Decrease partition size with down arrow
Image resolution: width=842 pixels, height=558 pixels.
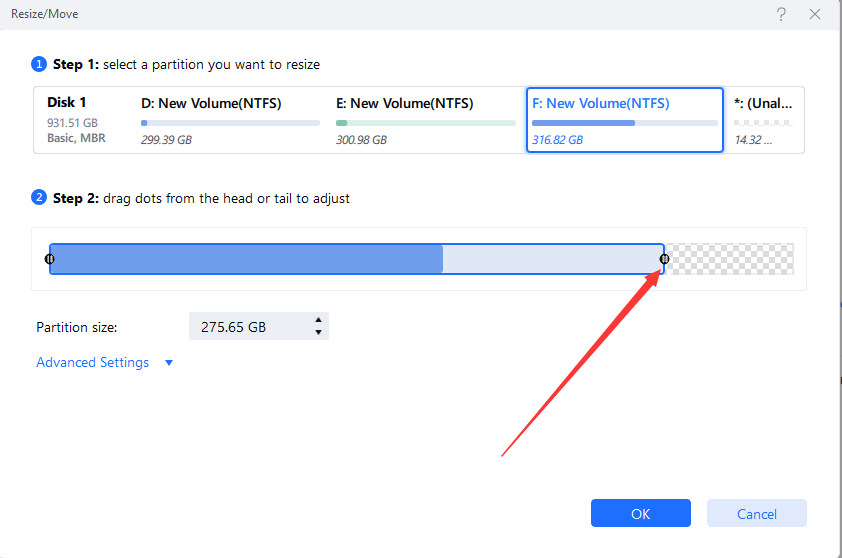[x=318, y=332]
